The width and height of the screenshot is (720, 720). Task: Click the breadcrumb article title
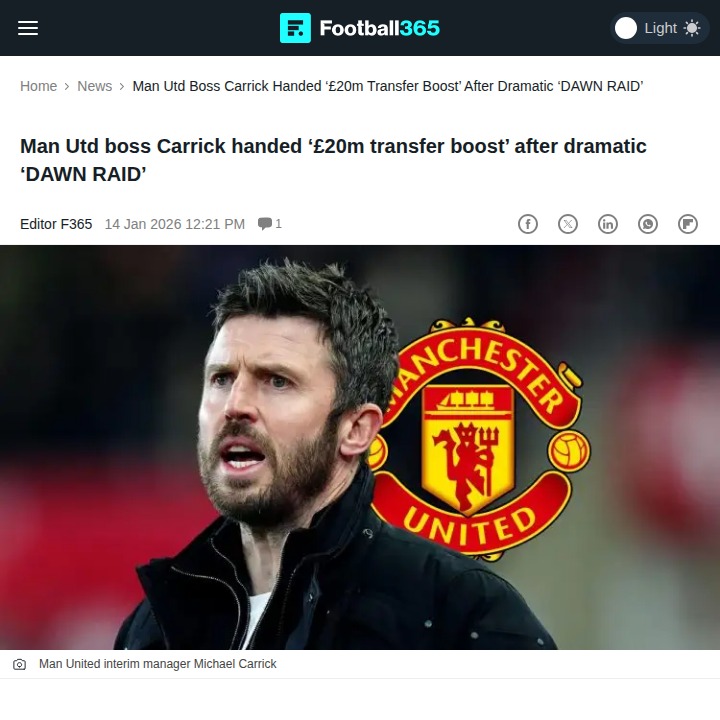point(388,86)
